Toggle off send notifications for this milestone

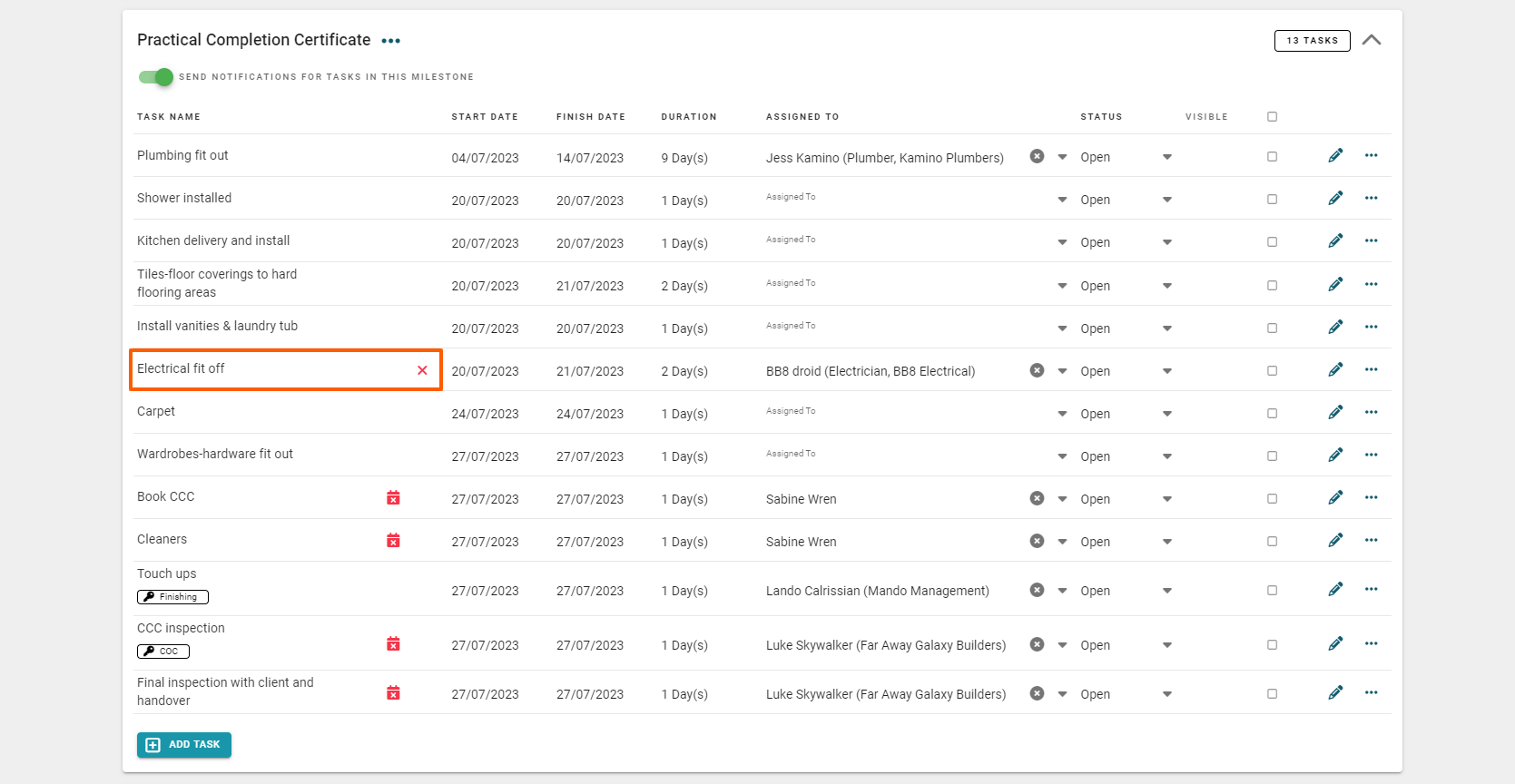click(156, 77)
